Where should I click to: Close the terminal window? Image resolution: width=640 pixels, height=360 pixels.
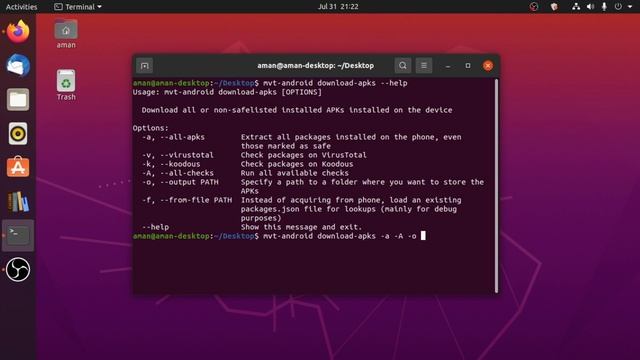click(488, 66)
